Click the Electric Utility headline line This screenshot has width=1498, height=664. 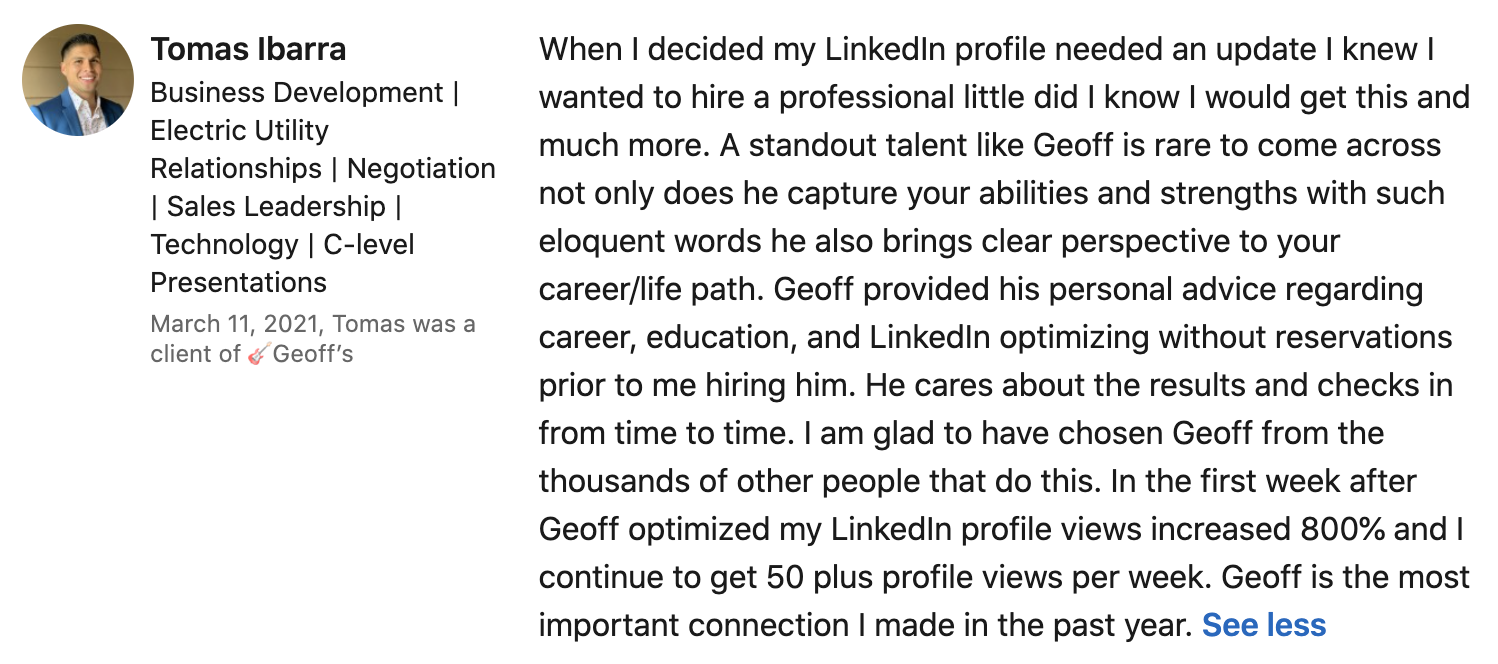point(239,131)
